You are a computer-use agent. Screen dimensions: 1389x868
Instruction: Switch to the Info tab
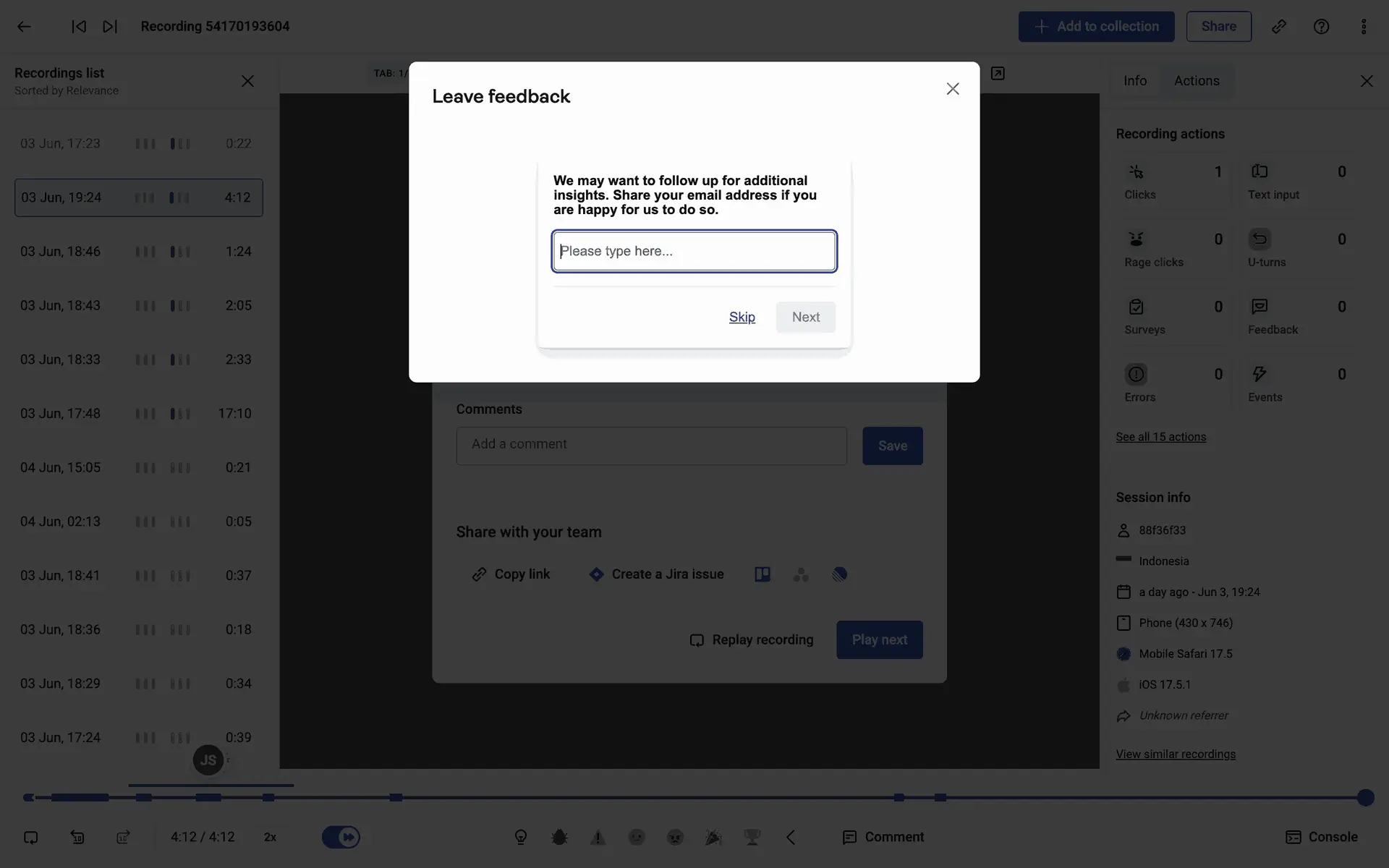tap(1134, 81)
